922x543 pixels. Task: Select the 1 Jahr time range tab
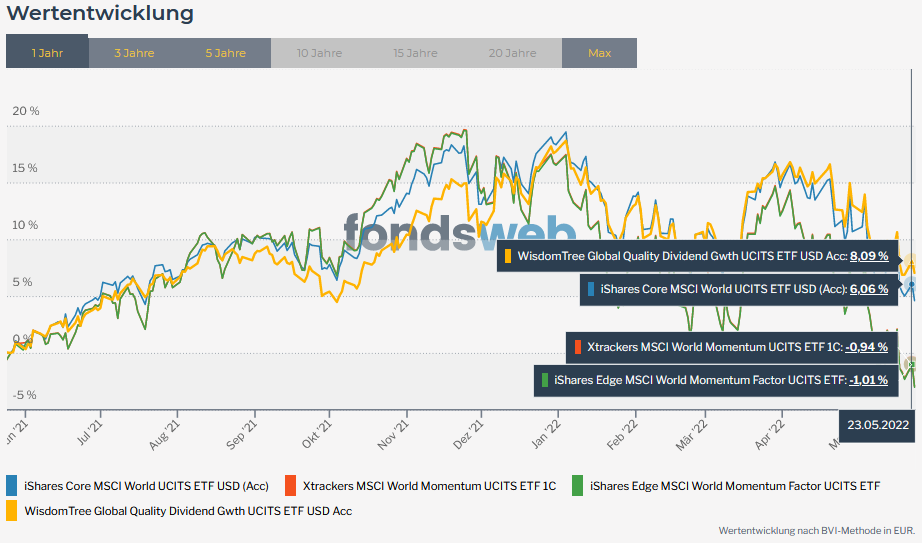coord(47,53)
